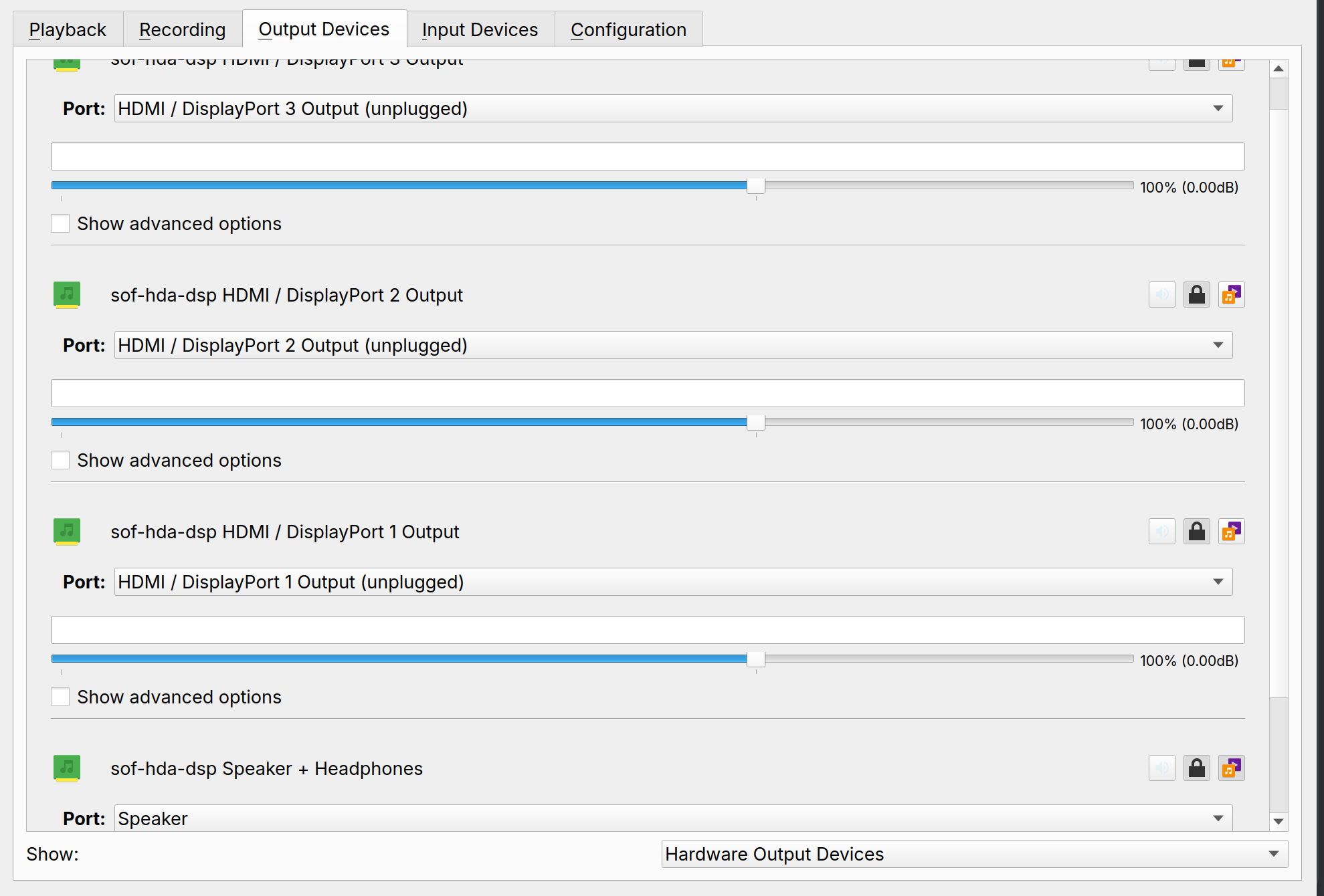Image resolution: width=1324 pixels, height=896 pixels.
Task: Switch to the Playback tab
Action: (x=68, y=29)
